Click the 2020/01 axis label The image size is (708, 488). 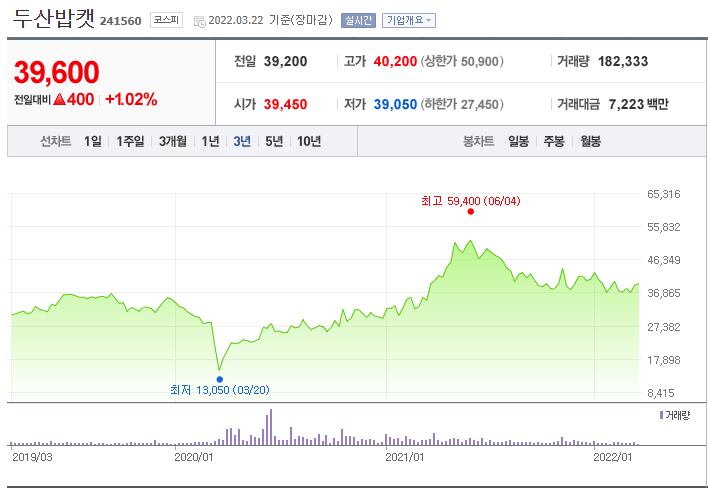point(193,457)
